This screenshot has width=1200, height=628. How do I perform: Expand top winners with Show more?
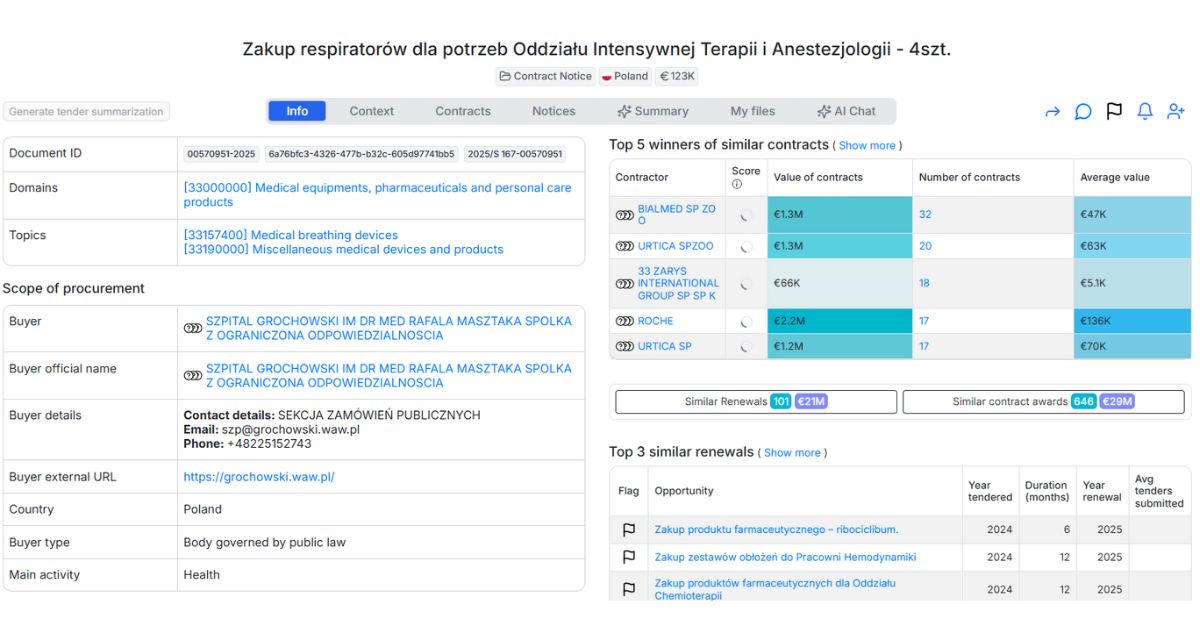click(x=867, y=146)
